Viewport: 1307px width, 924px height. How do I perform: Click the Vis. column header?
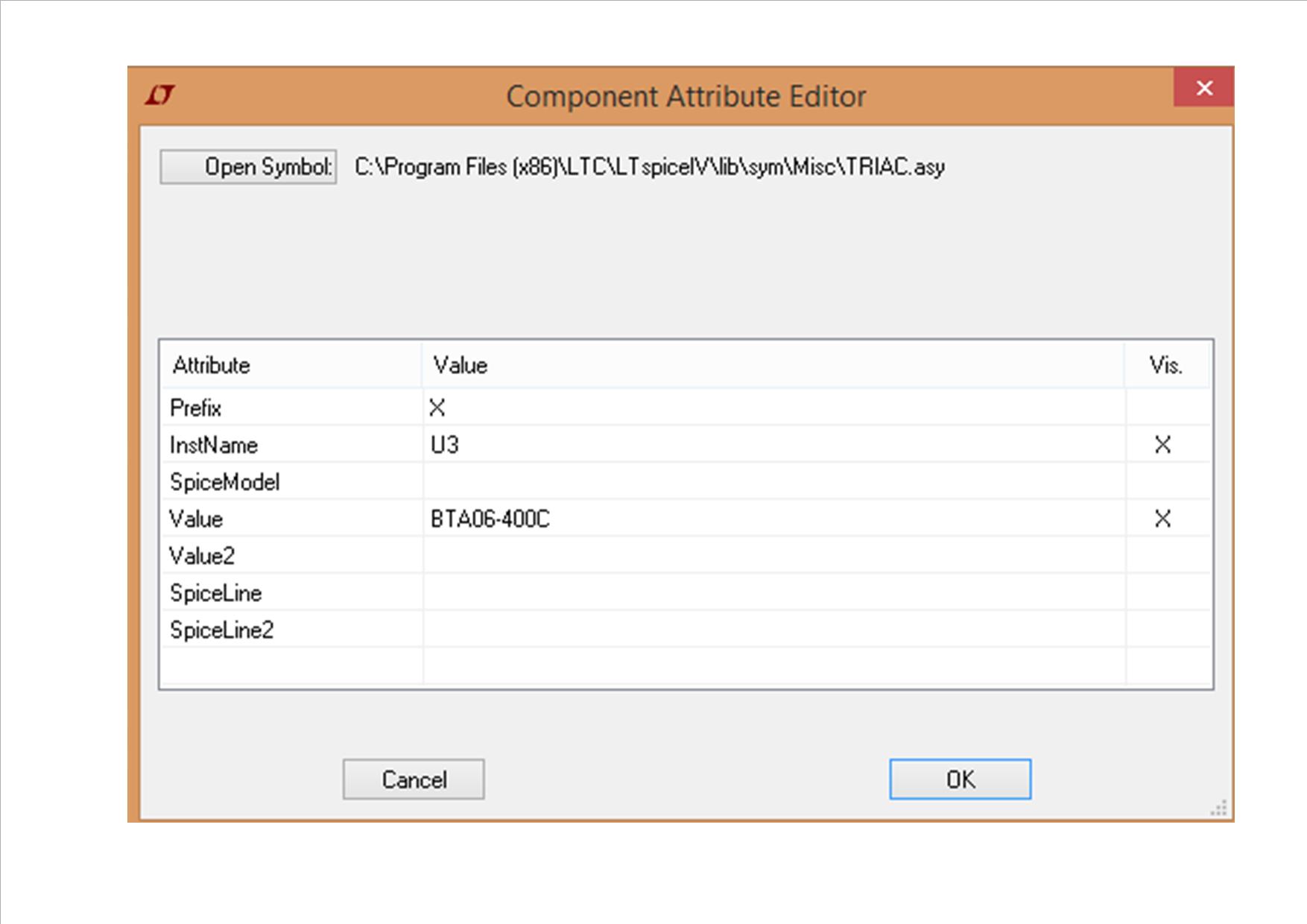point(1166,365)
